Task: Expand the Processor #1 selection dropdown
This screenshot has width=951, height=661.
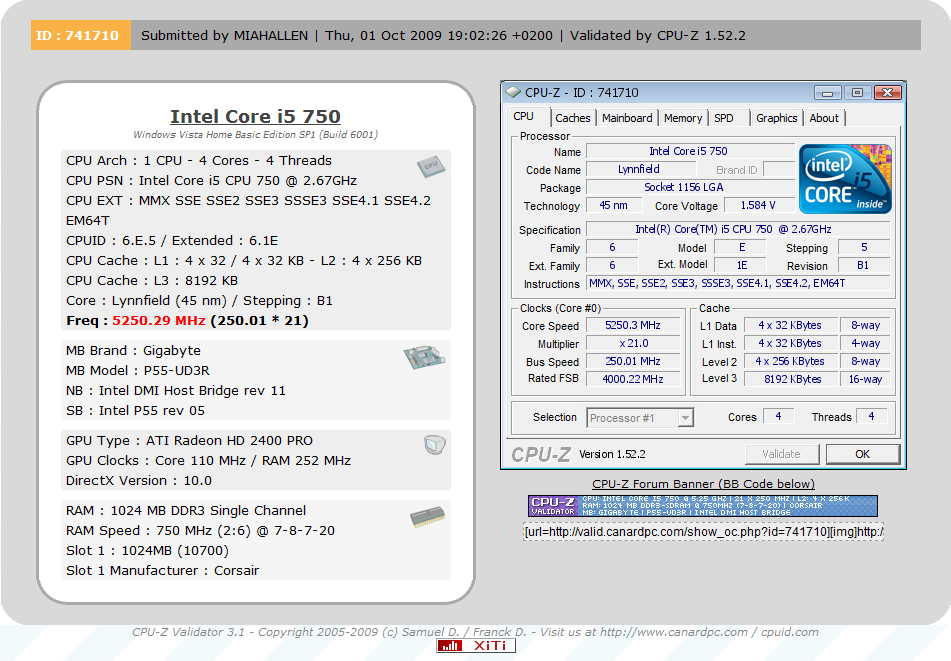Action: tap(685, 418)
